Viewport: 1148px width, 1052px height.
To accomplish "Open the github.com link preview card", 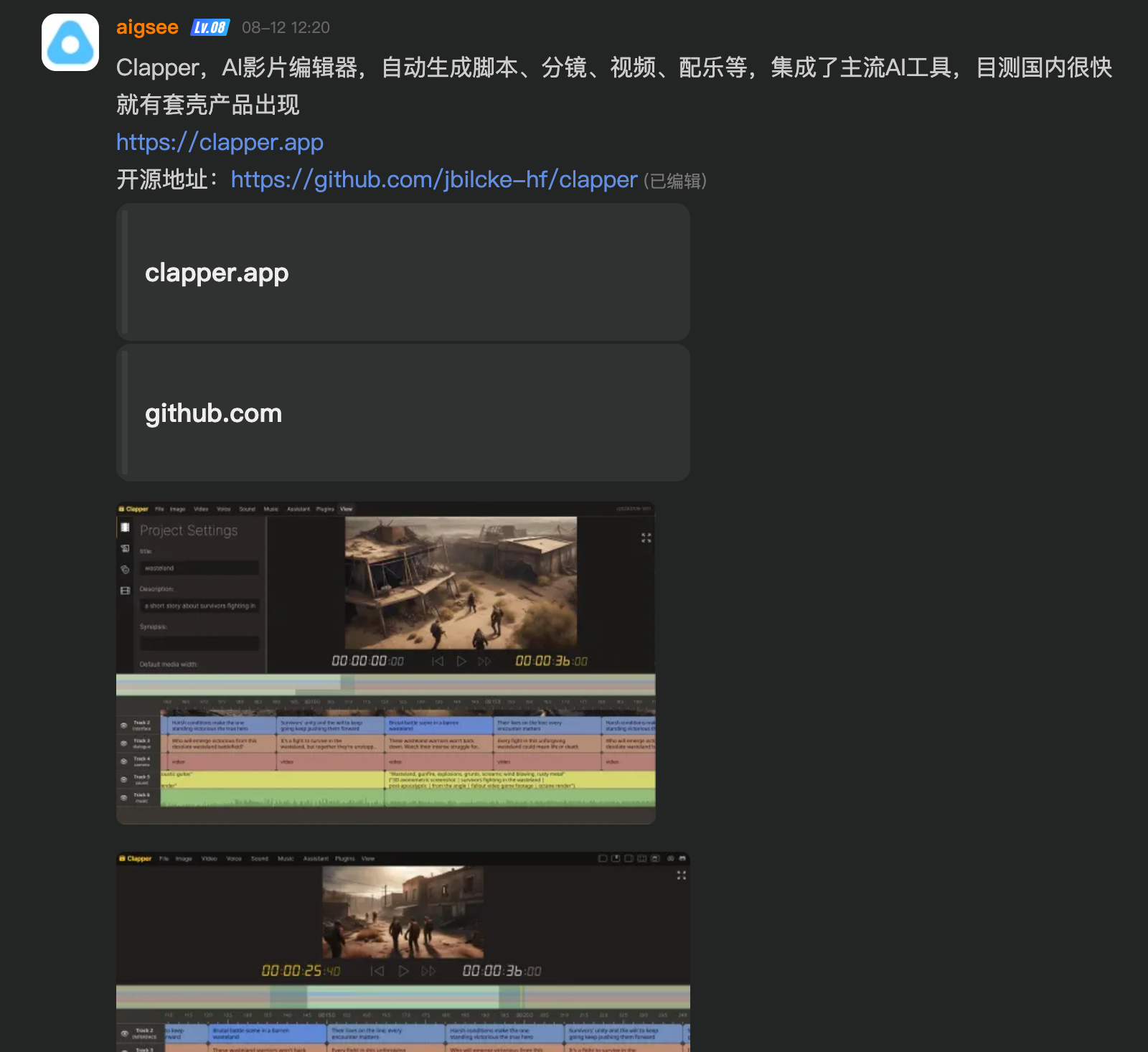I will 403,413.
